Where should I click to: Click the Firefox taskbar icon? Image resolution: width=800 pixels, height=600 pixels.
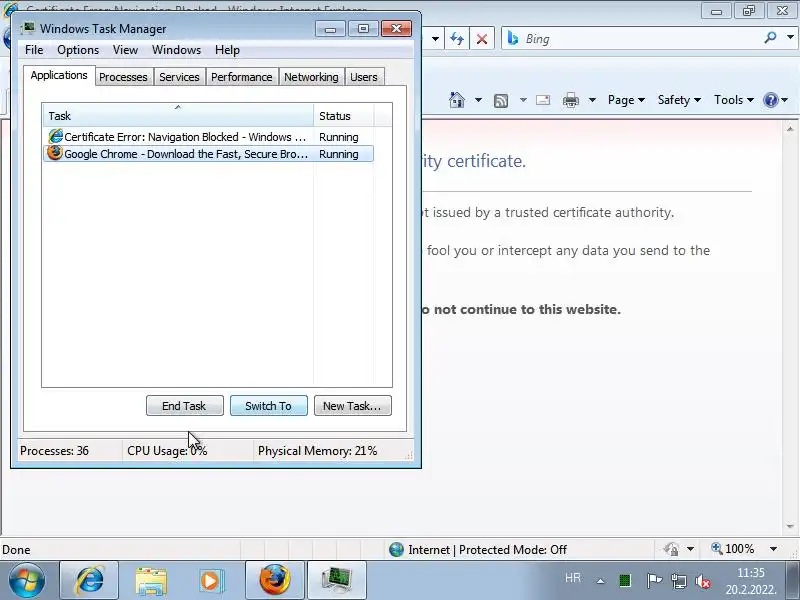click(274, 581)
